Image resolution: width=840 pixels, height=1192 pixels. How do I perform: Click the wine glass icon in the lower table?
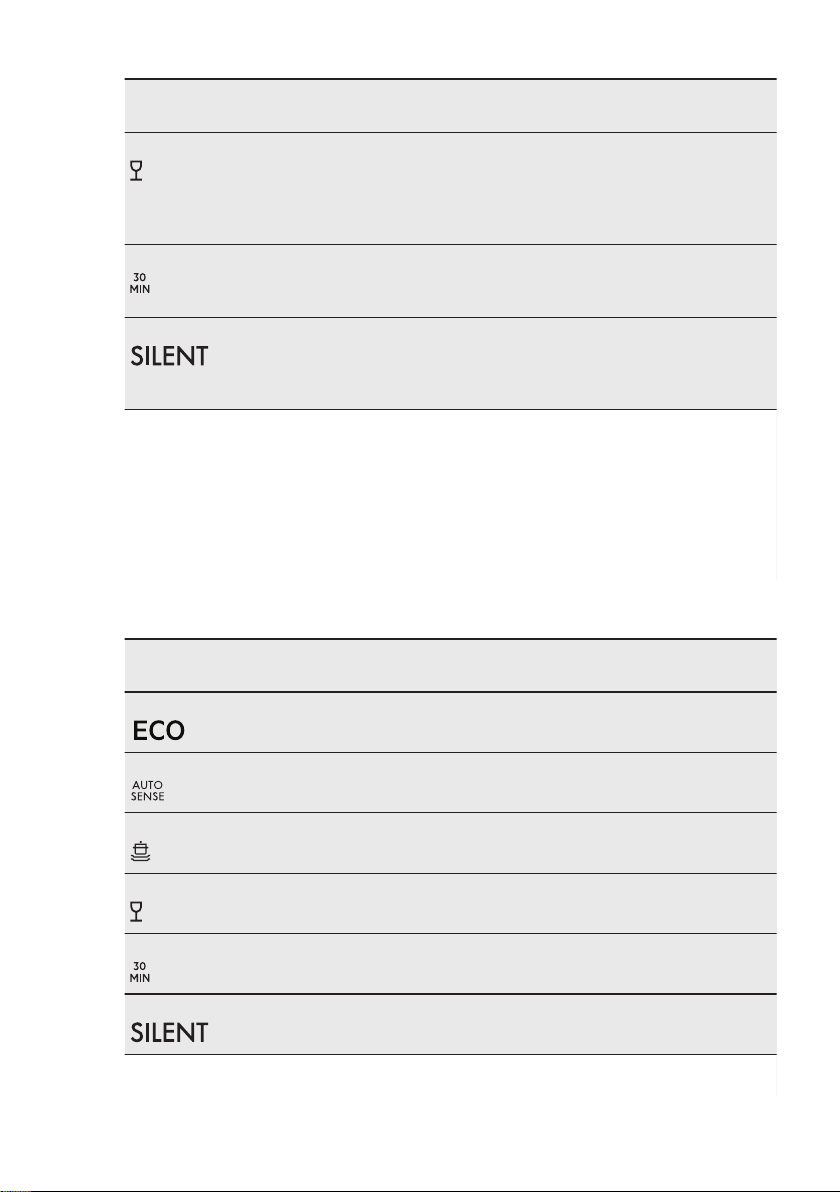click(x=136, y=911)
